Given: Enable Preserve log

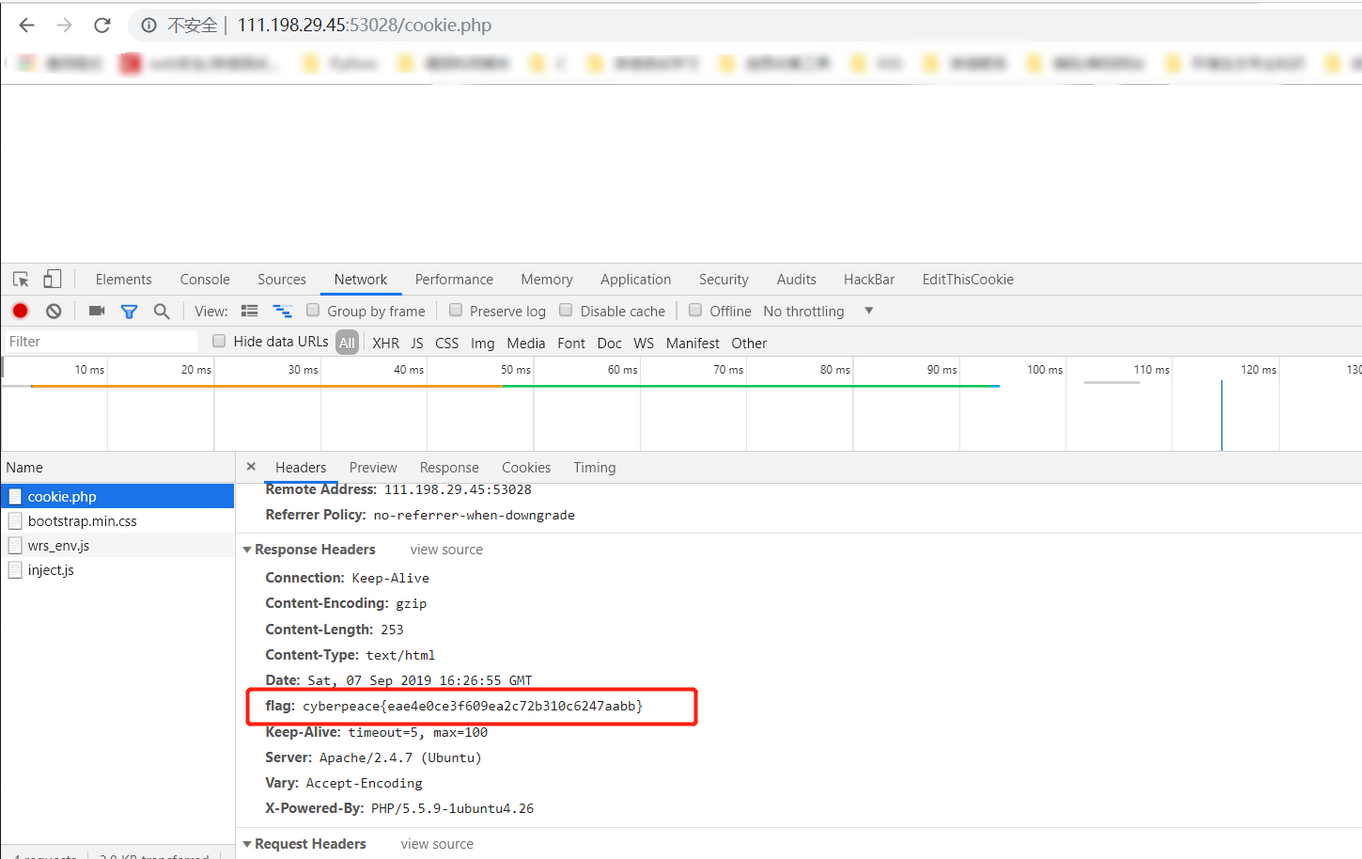Looking at the screenshot, I should point(456,310).
